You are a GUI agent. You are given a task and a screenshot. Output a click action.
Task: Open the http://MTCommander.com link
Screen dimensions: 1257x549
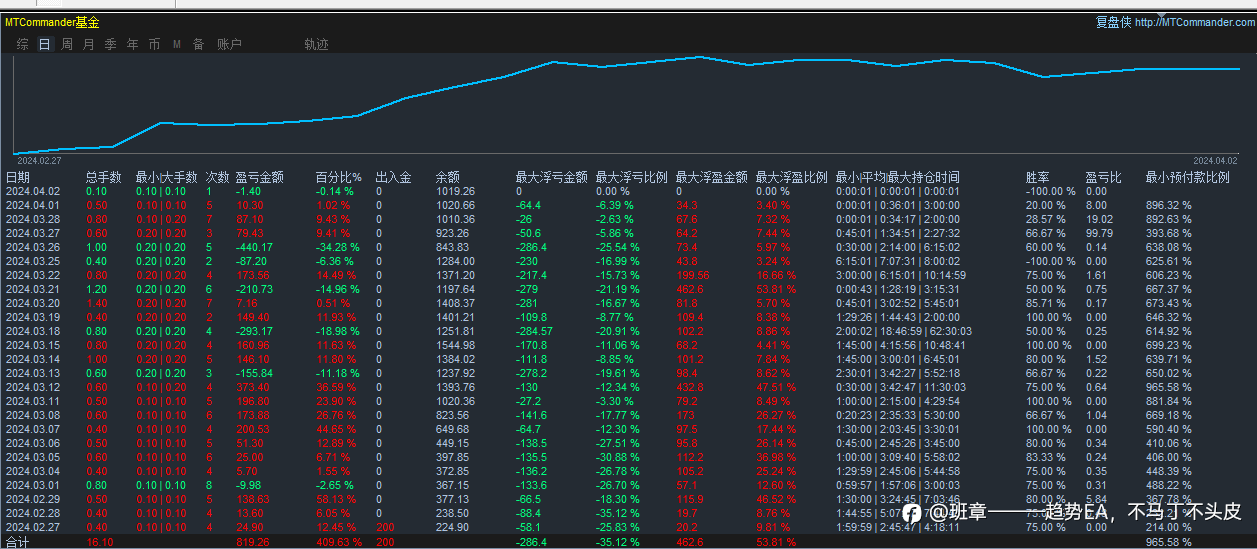pyautogui.click(x=1194, y=22)
